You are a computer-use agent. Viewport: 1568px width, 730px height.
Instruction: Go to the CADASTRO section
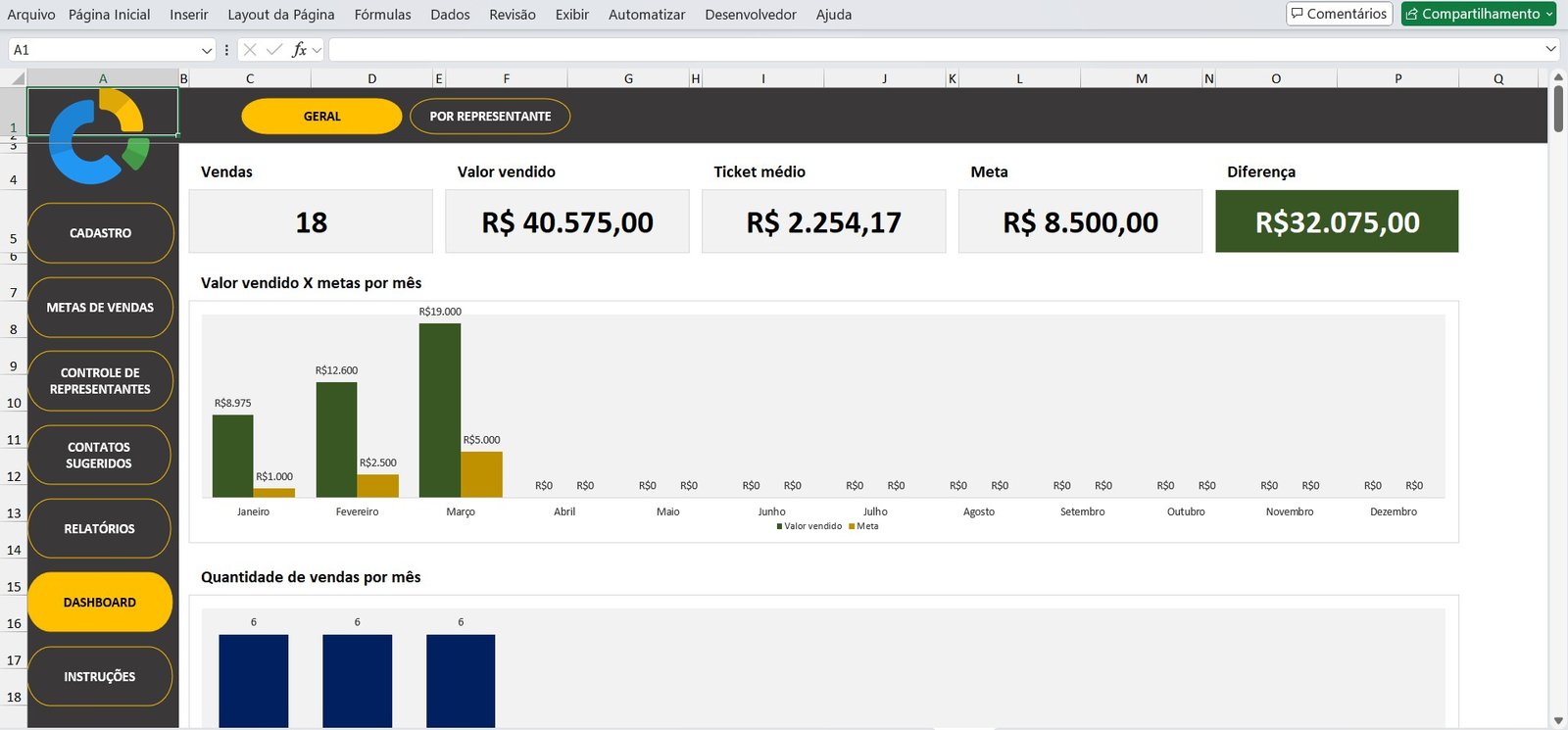tap(100, 233)
